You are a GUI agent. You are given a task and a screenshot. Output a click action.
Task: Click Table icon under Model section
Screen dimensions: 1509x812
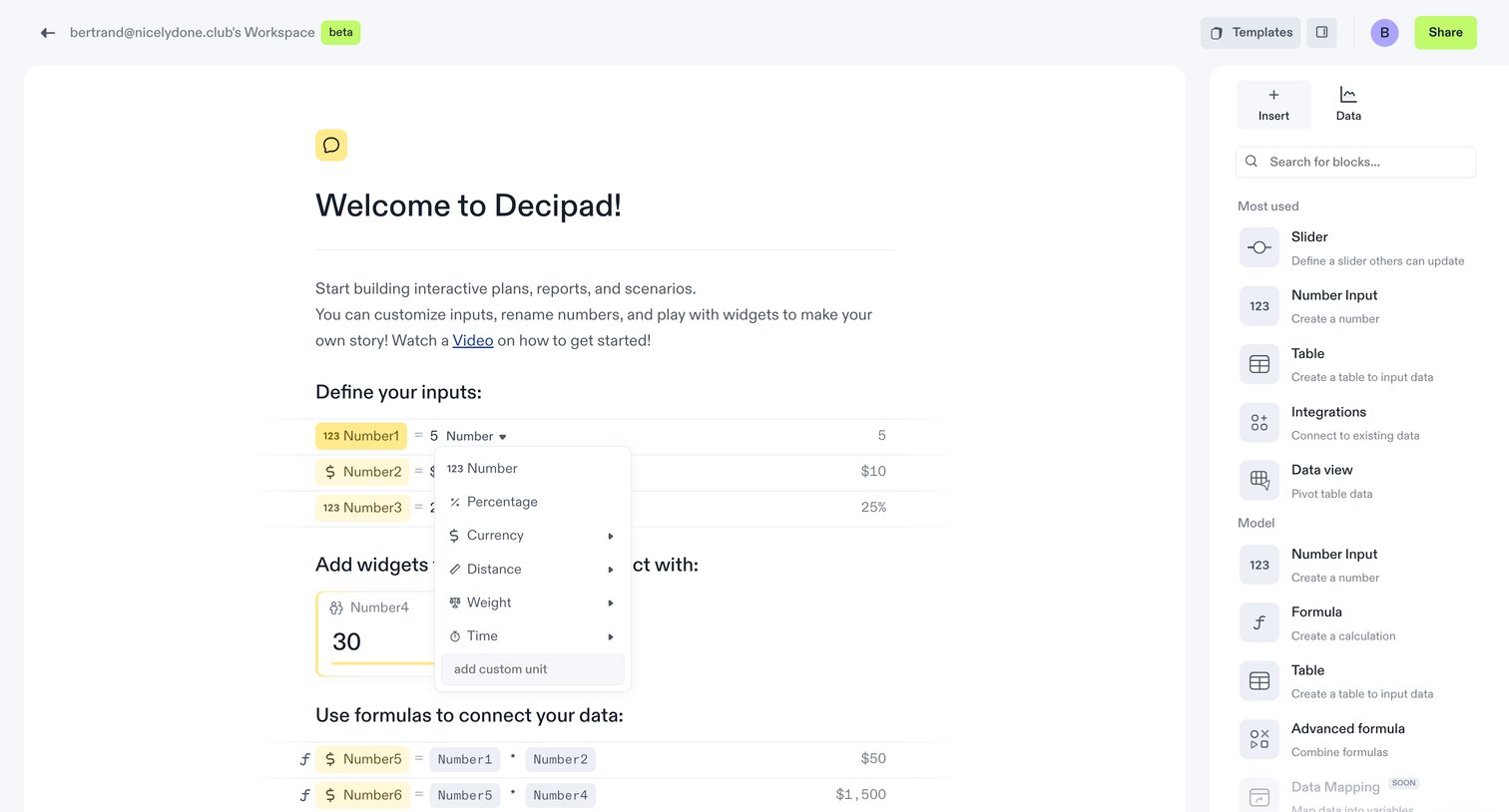point(1259,681)
